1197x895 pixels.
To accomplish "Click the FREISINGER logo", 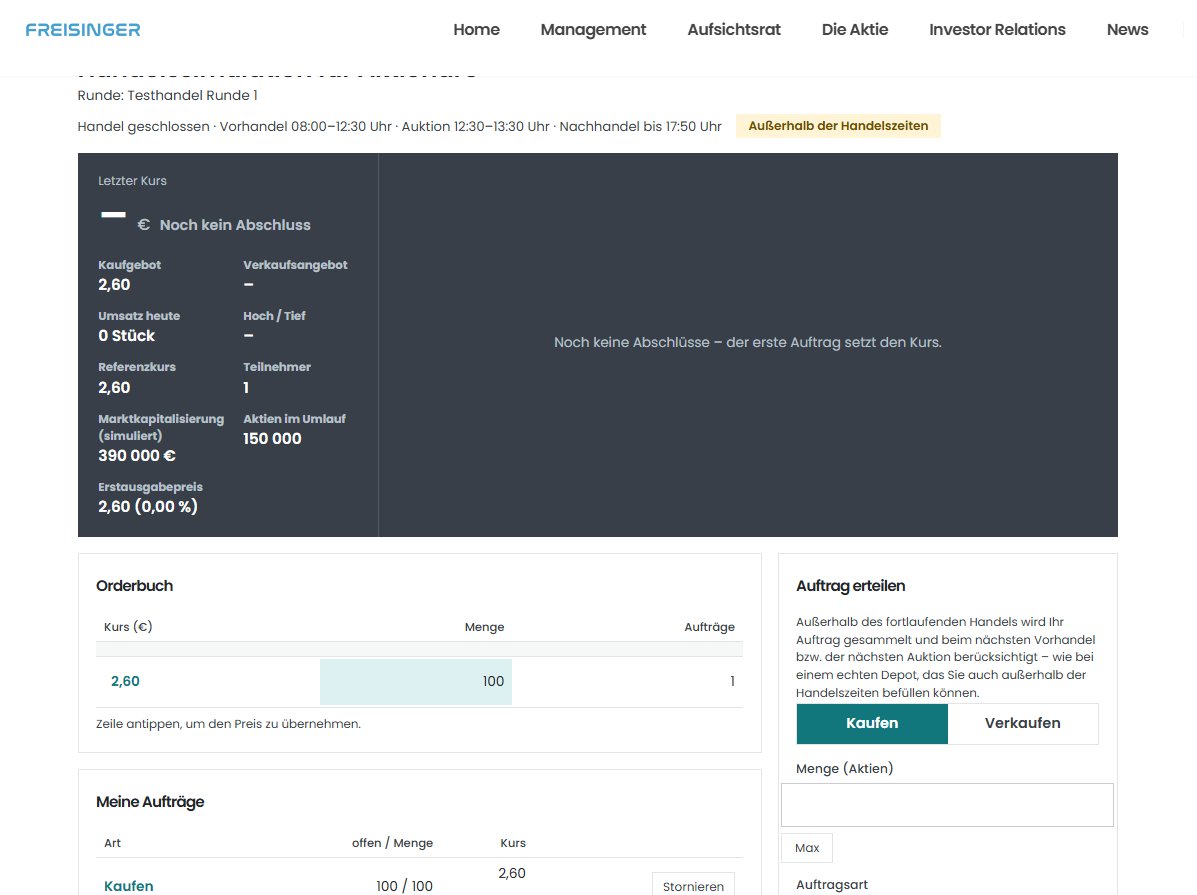I will click(82, 30).
